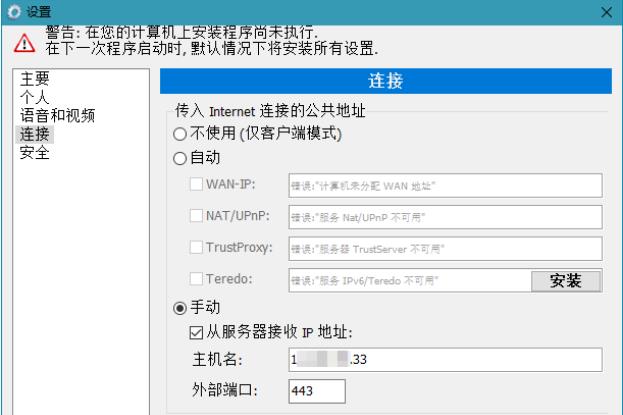This screenshot has width=623, height=415.
Task: Focus the 外部端口 field showing 443
Action: coord(317,391)
